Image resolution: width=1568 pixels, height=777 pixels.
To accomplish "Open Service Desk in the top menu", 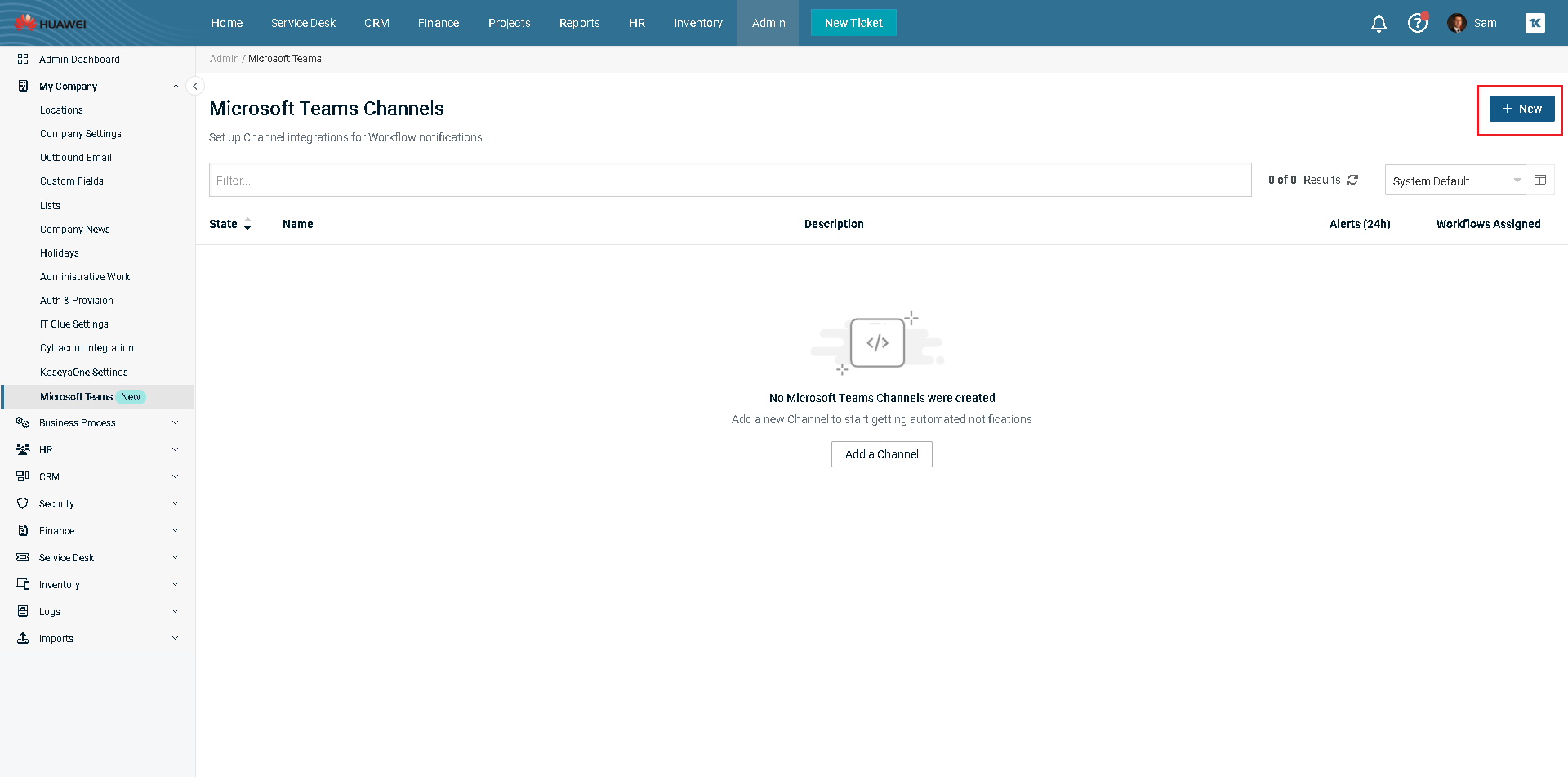I will tap(303, 23).
